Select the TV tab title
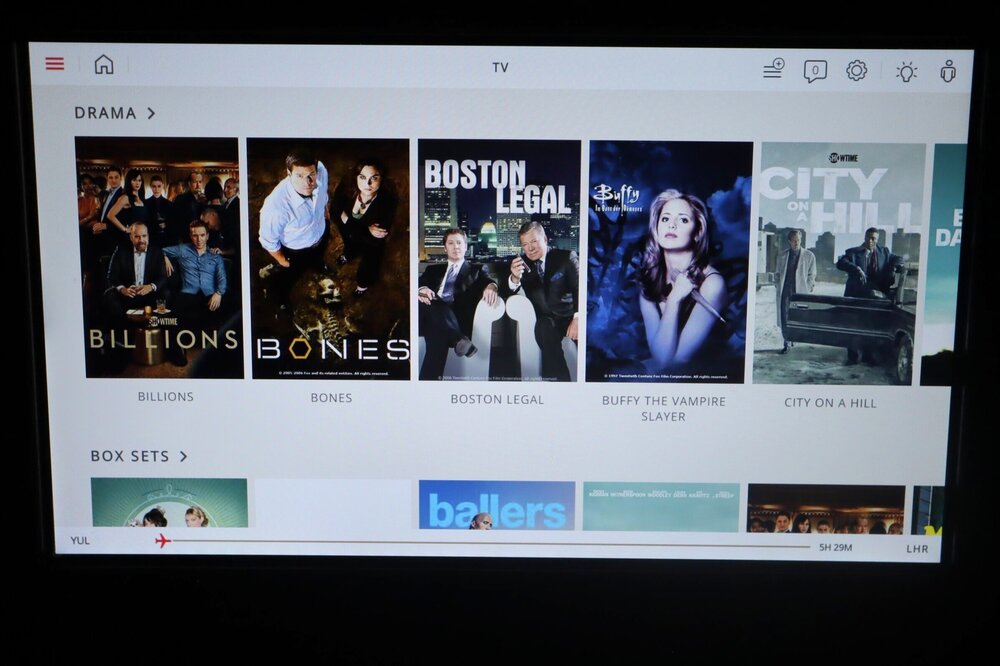1000x666 pixels. tap(499, 67)
